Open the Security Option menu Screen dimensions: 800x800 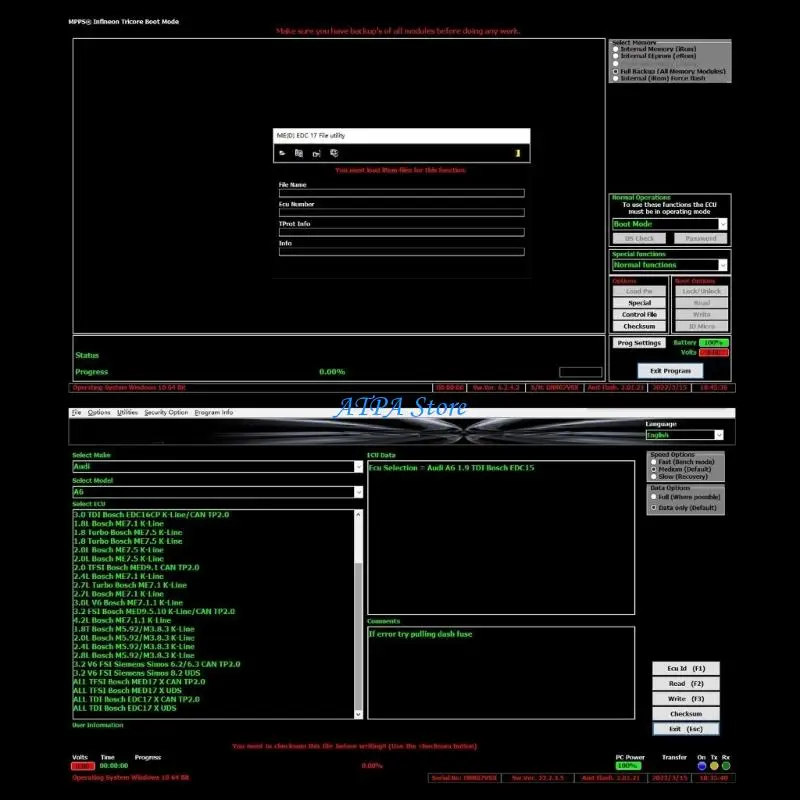166,412
